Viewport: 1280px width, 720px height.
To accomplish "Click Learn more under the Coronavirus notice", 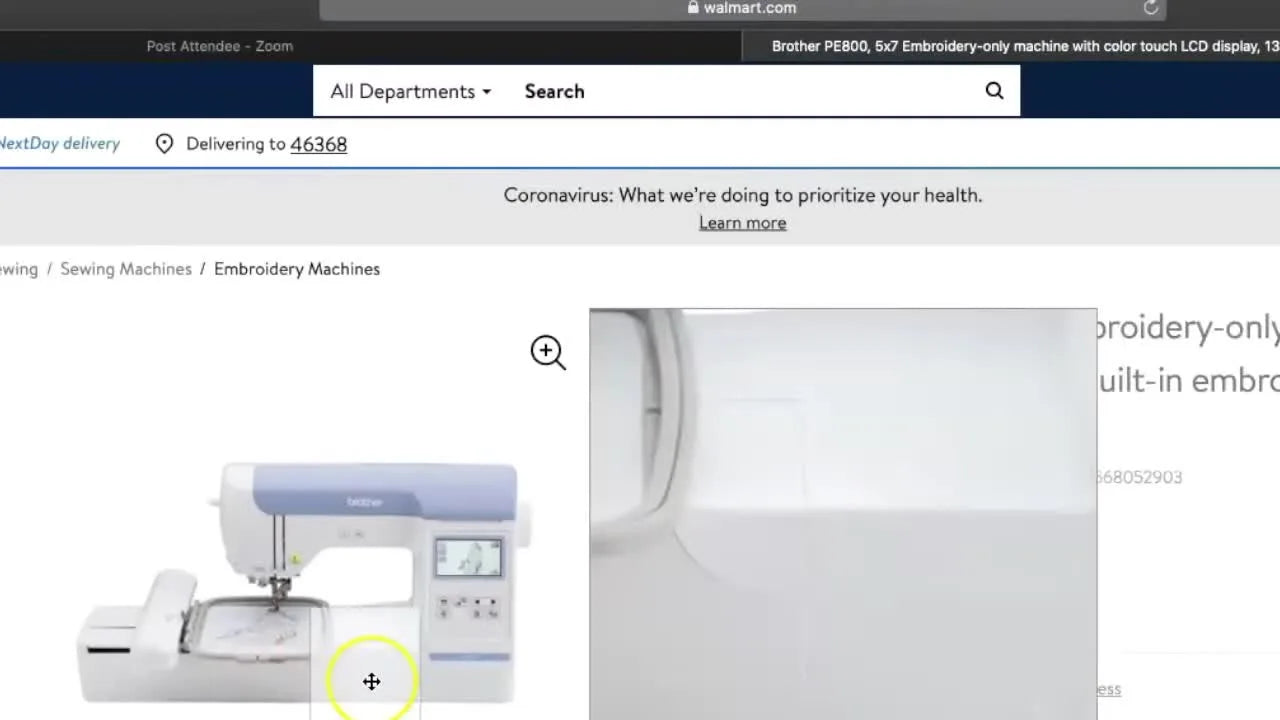I will click(742, 223).
